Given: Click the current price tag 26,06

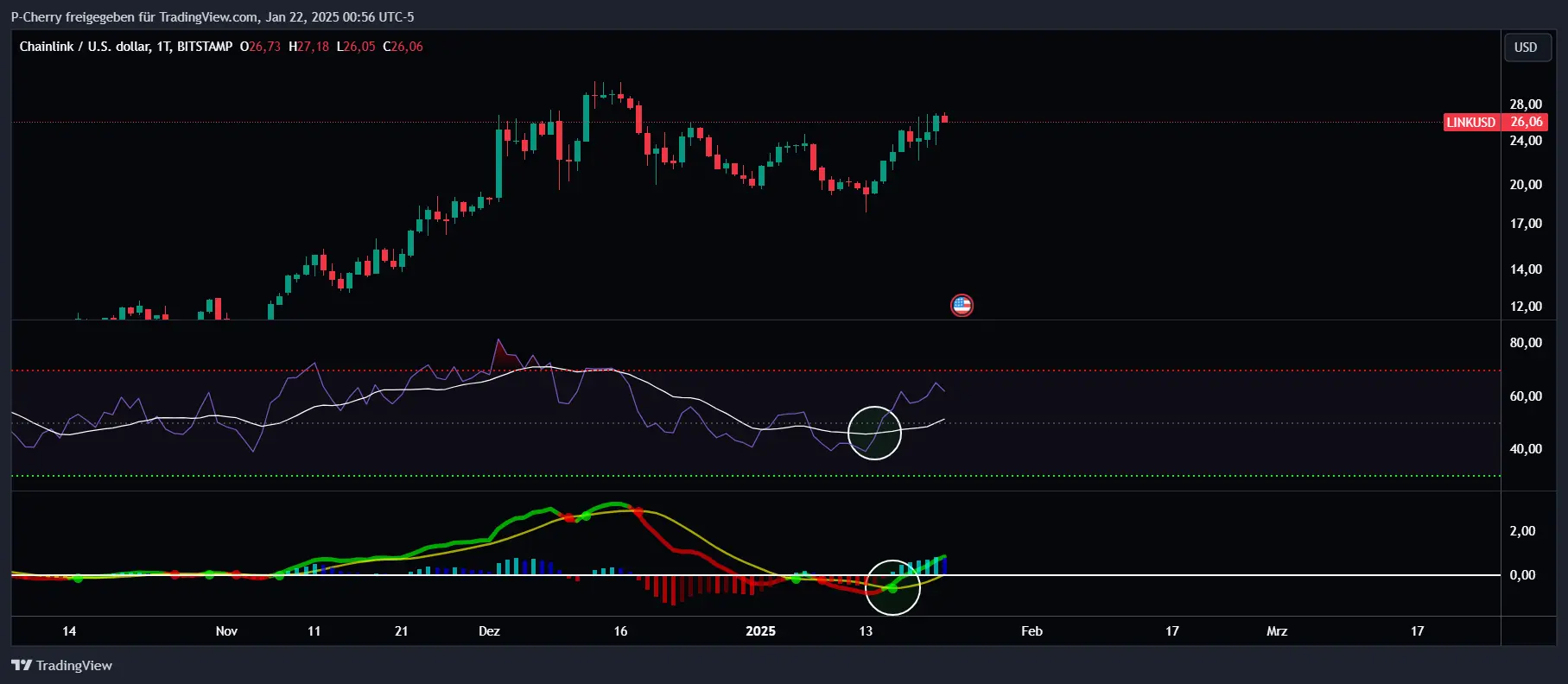Looking at the screenshot, I should coord(1527,122).
